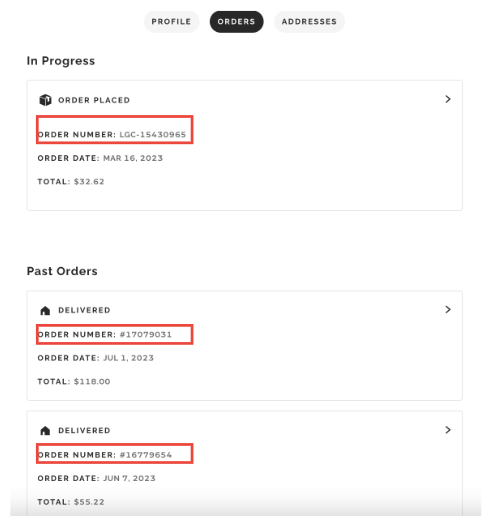Click the $118.00 total line

(74, 381)
